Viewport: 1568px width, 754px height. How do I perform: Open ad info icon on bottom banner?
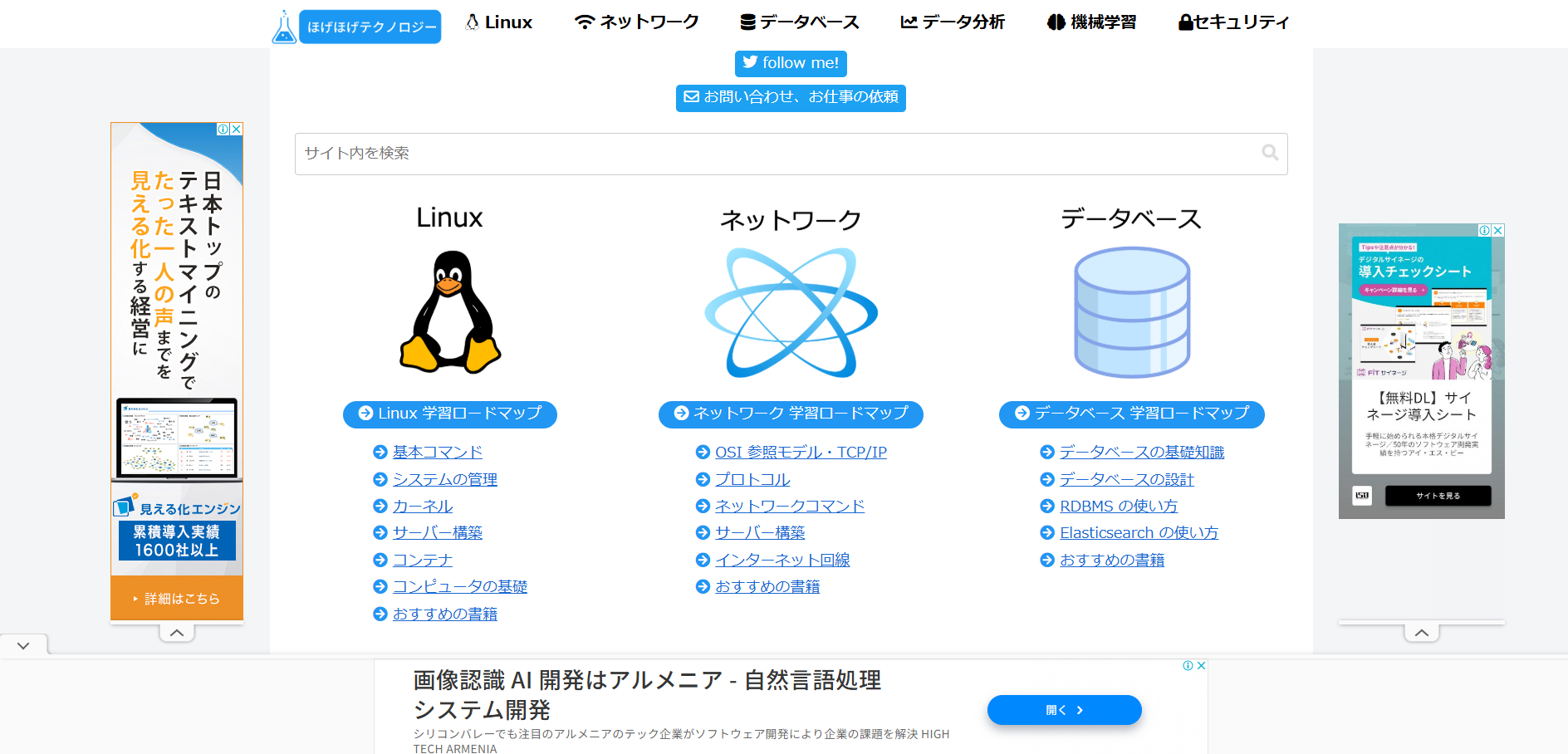coord(1188,666)
